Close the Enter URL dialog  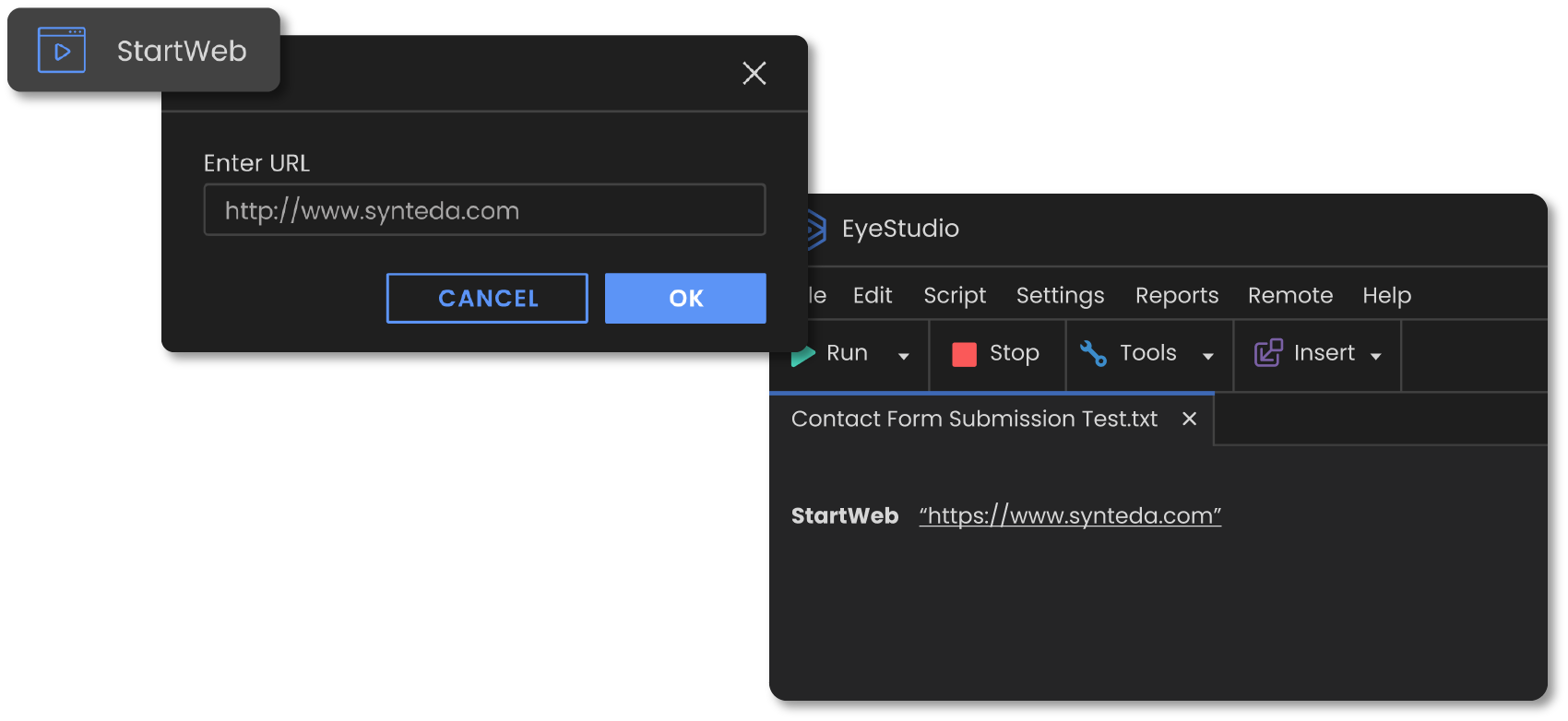(x=754, y=74)
